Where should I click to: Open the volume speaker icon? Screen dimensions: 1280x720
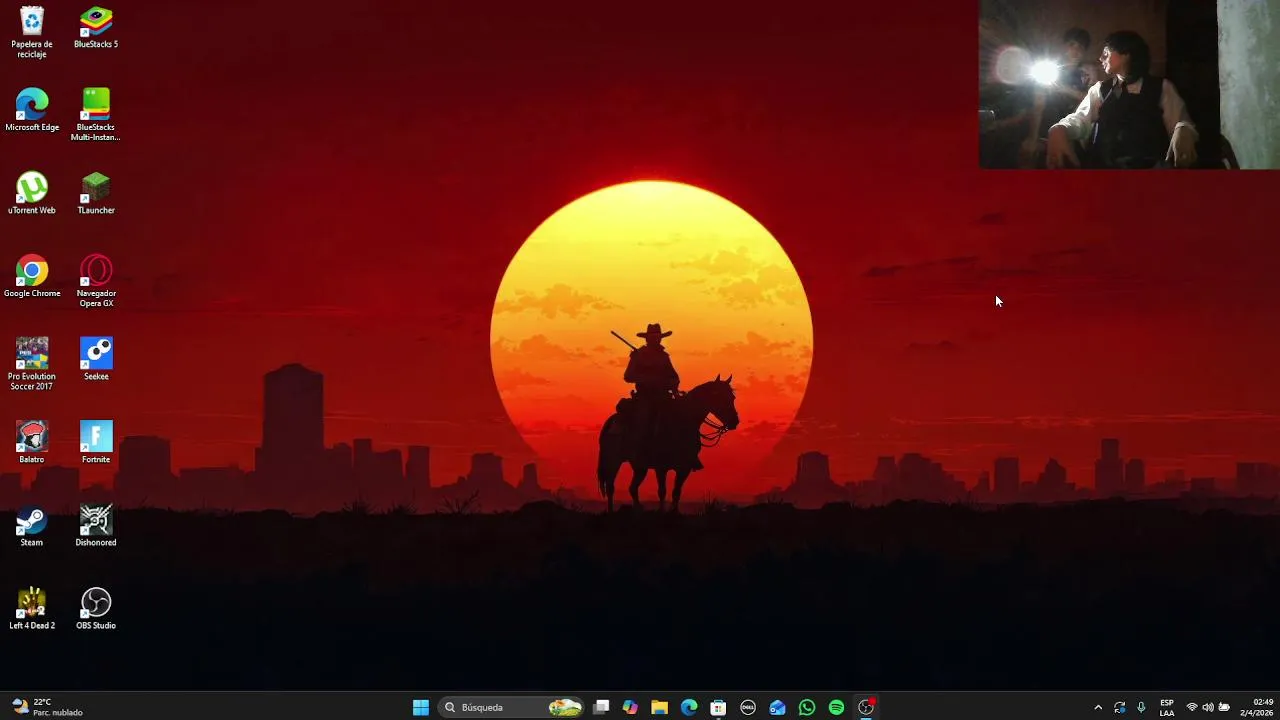click(x=1207, y=707)
